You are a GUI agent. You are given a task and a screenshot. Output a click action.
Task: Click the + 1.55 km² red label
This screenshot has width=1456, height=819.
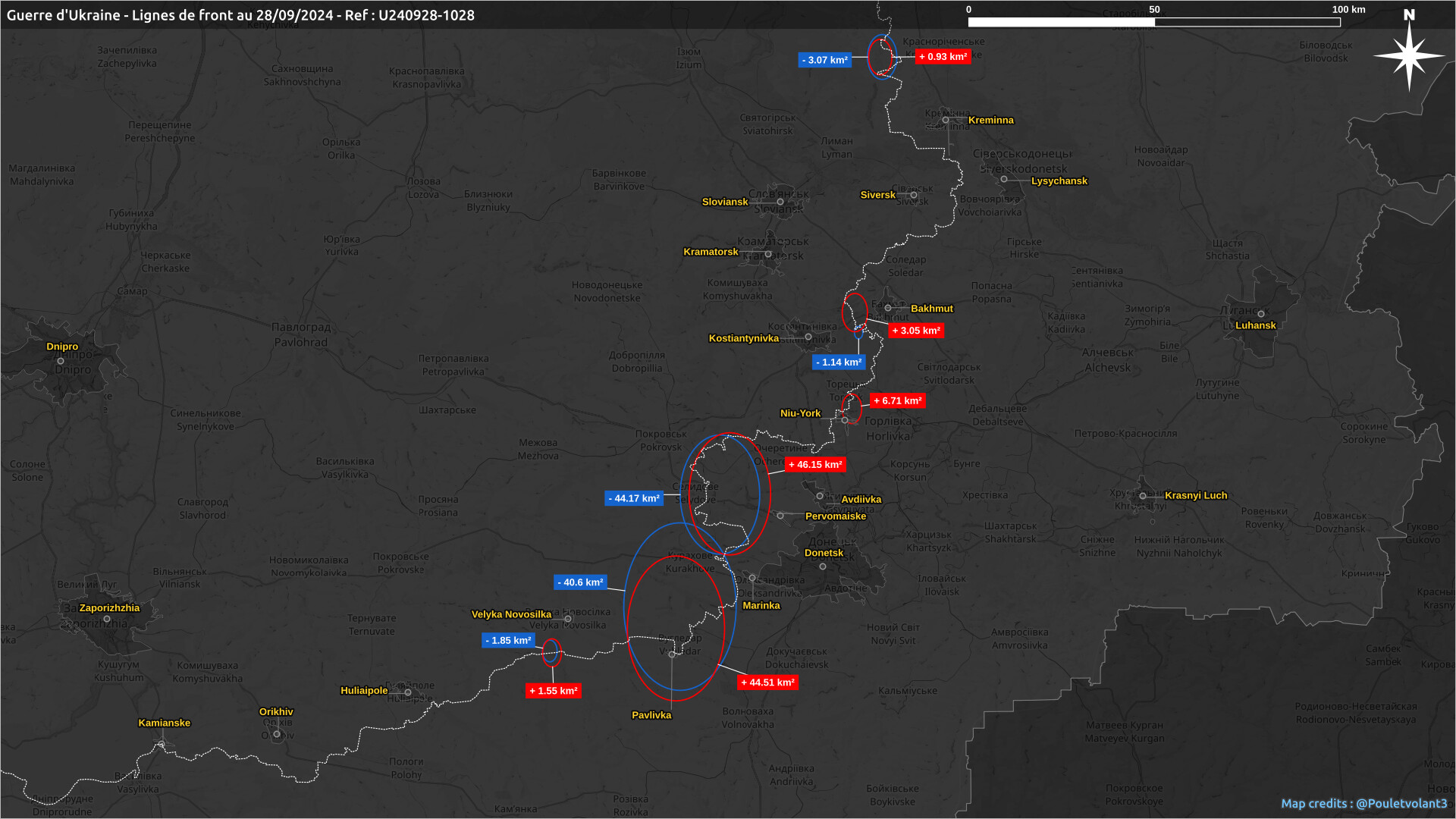tap(554, 691)
